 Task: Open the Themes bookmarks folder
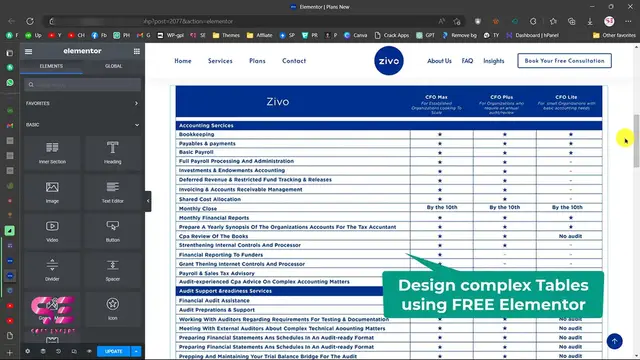226,36
